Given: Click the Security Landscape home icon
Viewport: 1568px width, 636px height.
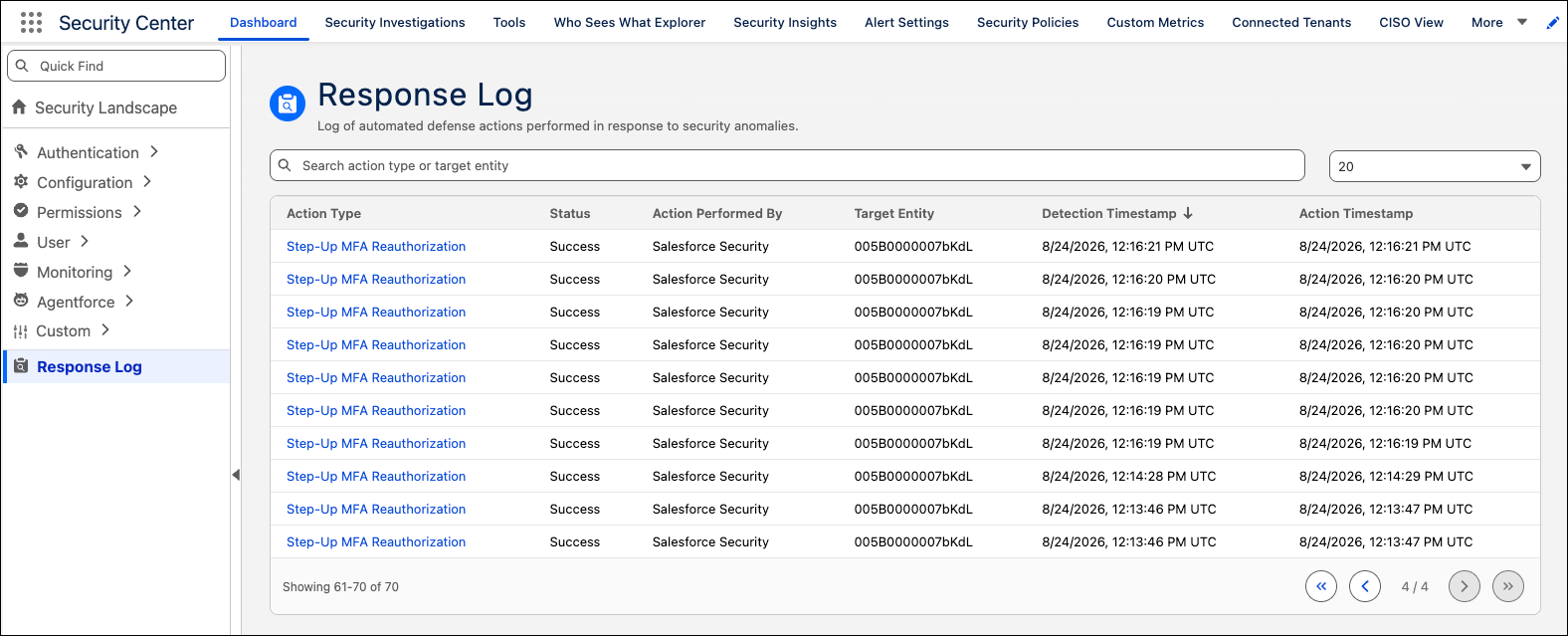Looking at the screenshot, I should [x=19, y=106].
